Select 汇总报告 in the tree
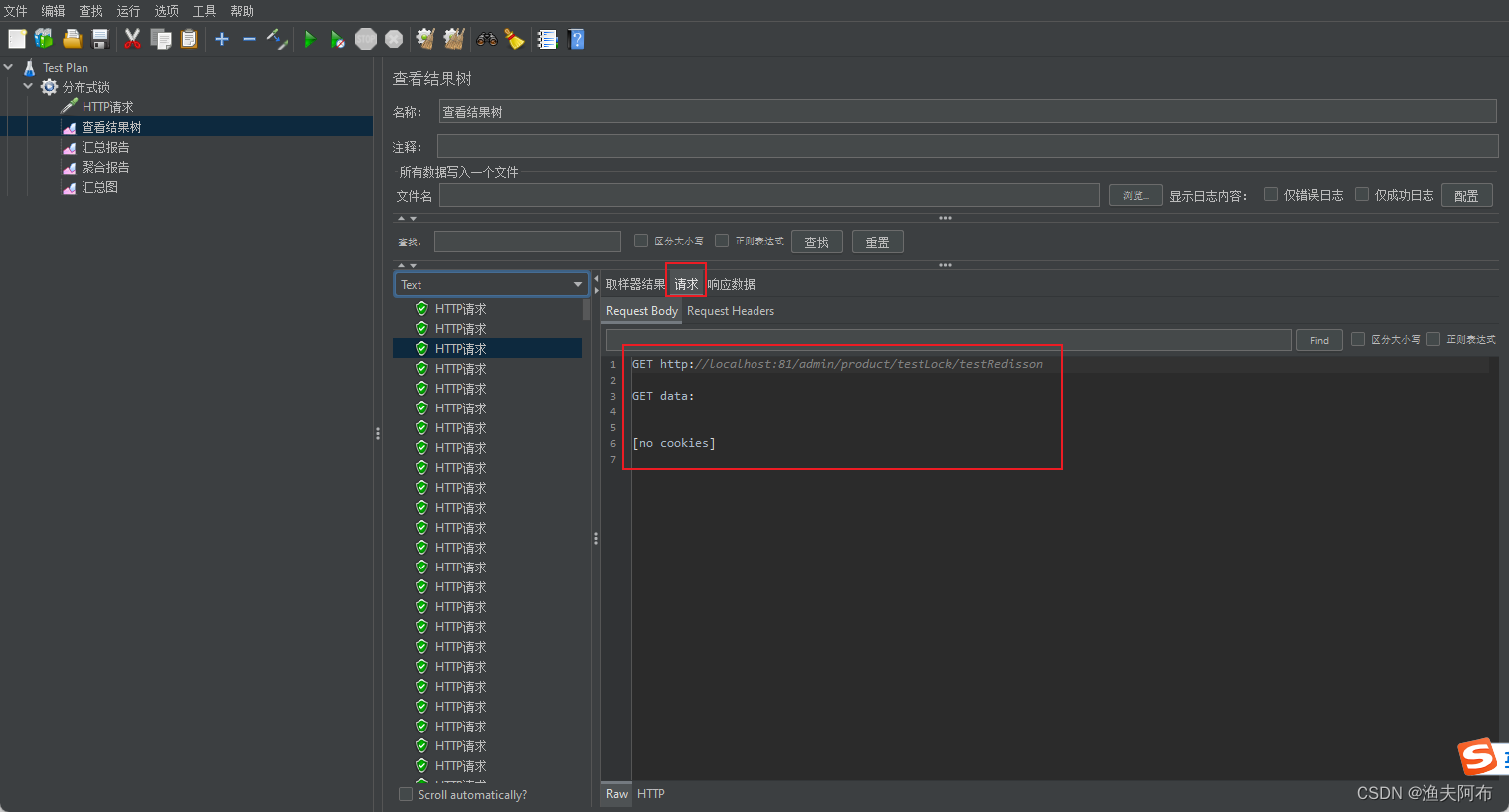Viewport: 1509px width, 812px height. (x=105, y=147)
